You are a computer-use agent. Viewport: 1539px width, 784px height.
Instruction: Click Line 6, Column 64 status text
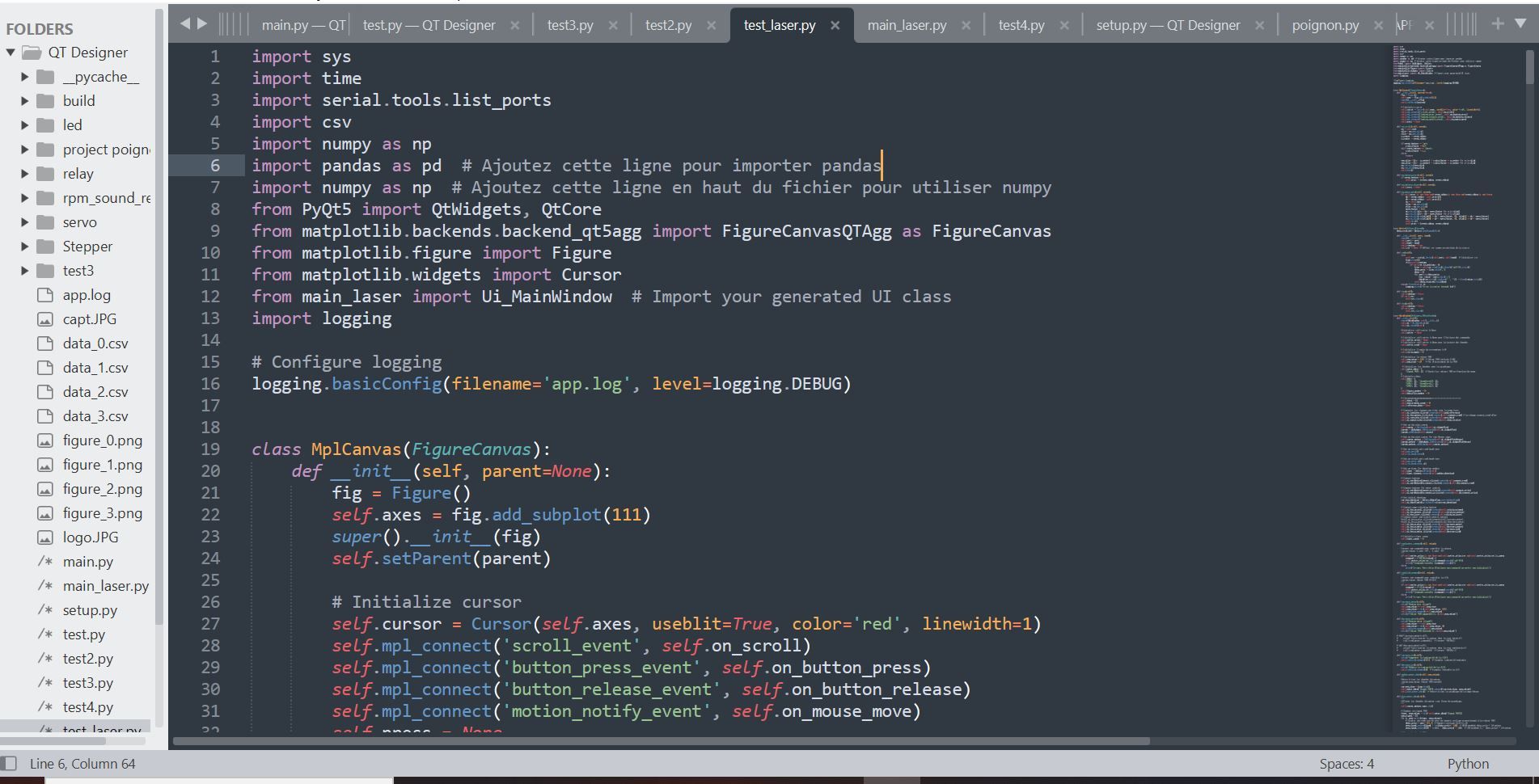pos(82,764)
